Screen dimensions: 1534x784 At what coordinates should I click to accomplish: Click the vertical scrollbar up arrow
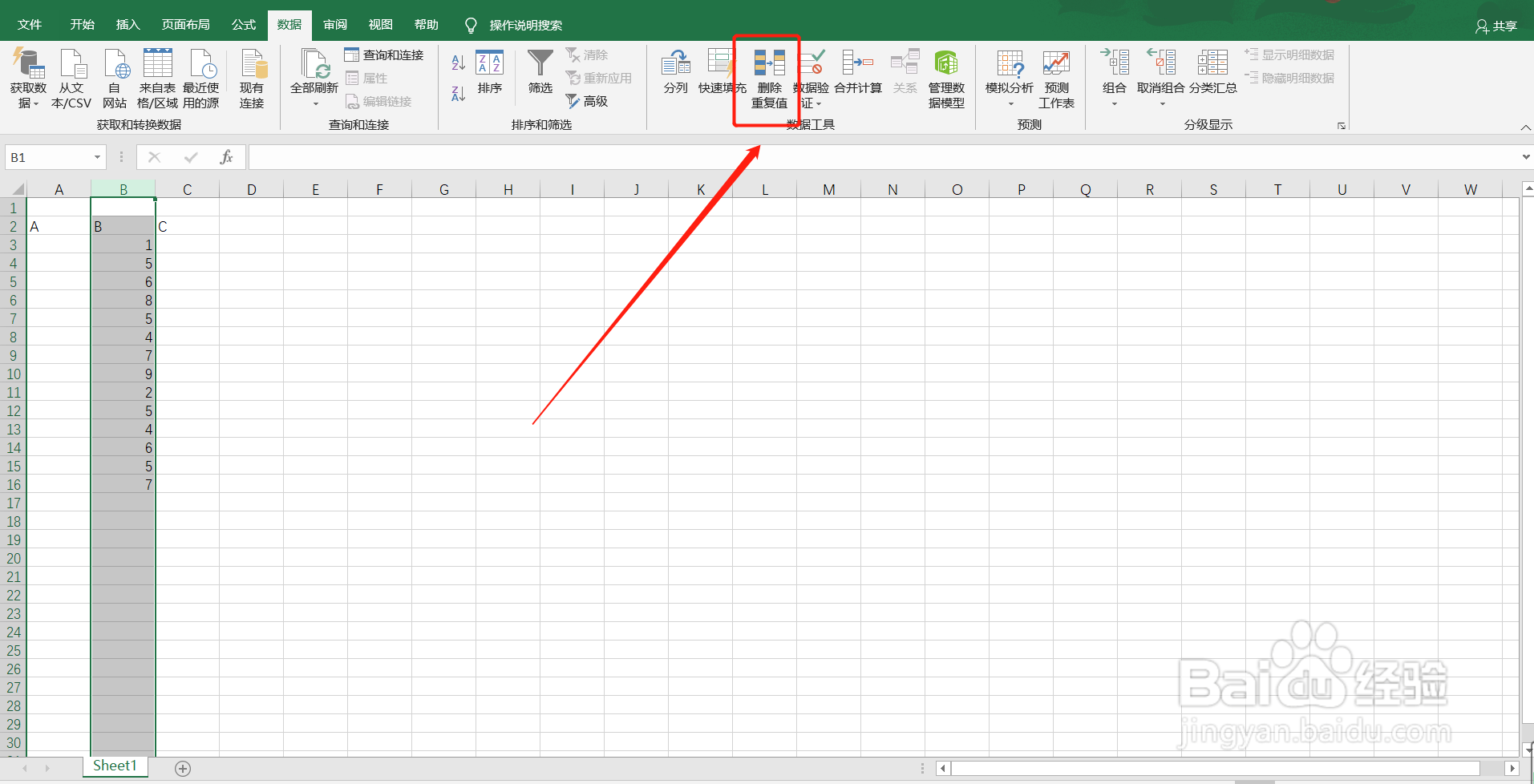[x=1528, y=189]
